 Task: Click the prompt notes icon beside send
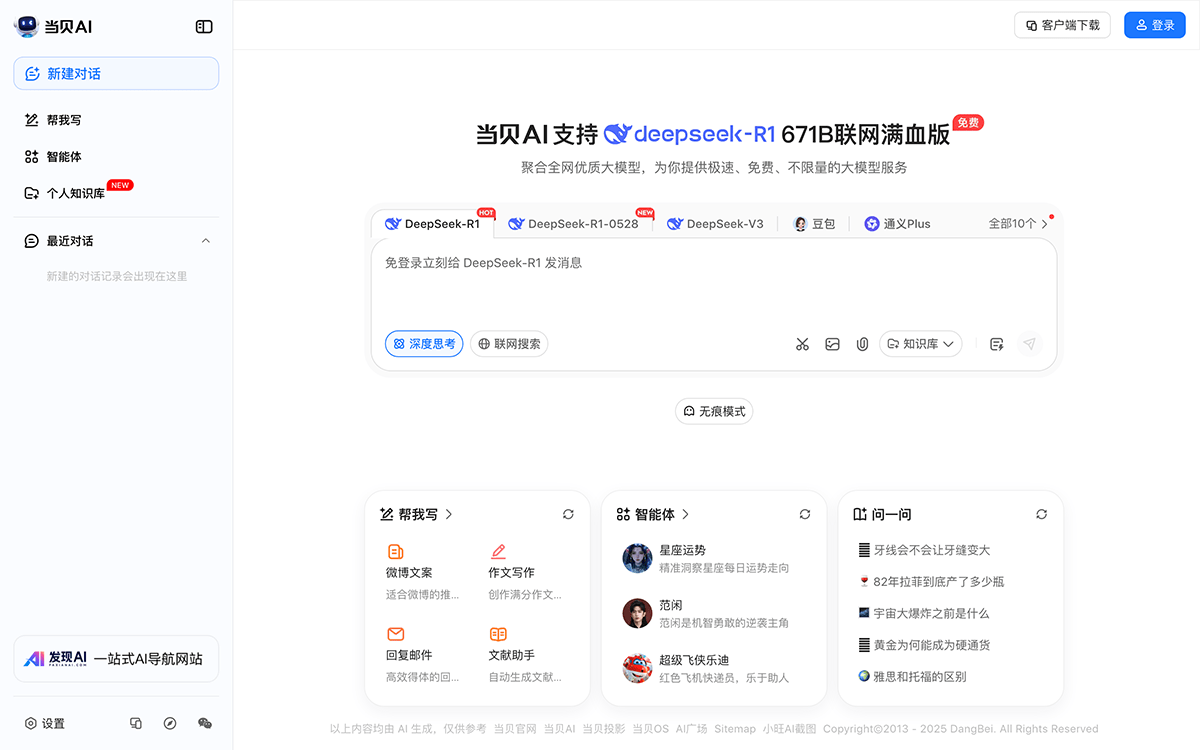(x=996, y=344)
